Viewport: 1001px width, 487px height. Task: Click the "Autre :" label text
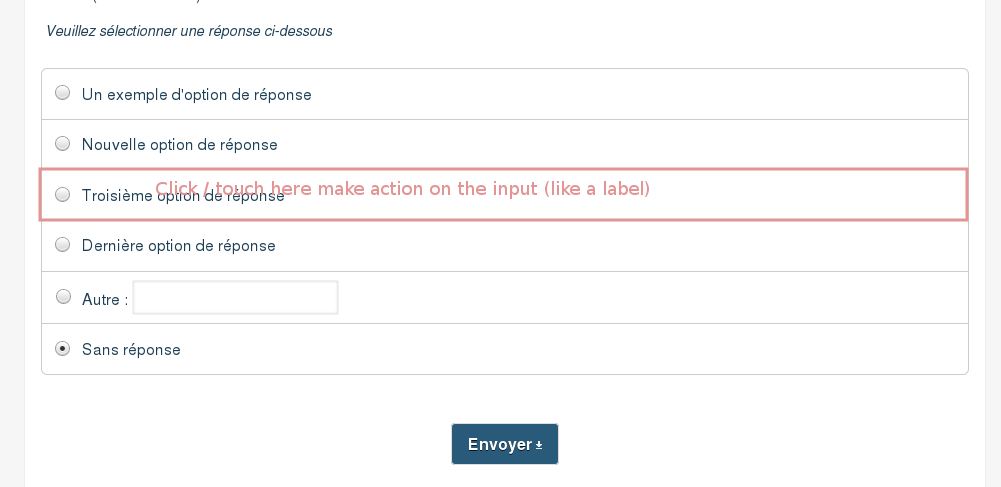coord(104,299)
